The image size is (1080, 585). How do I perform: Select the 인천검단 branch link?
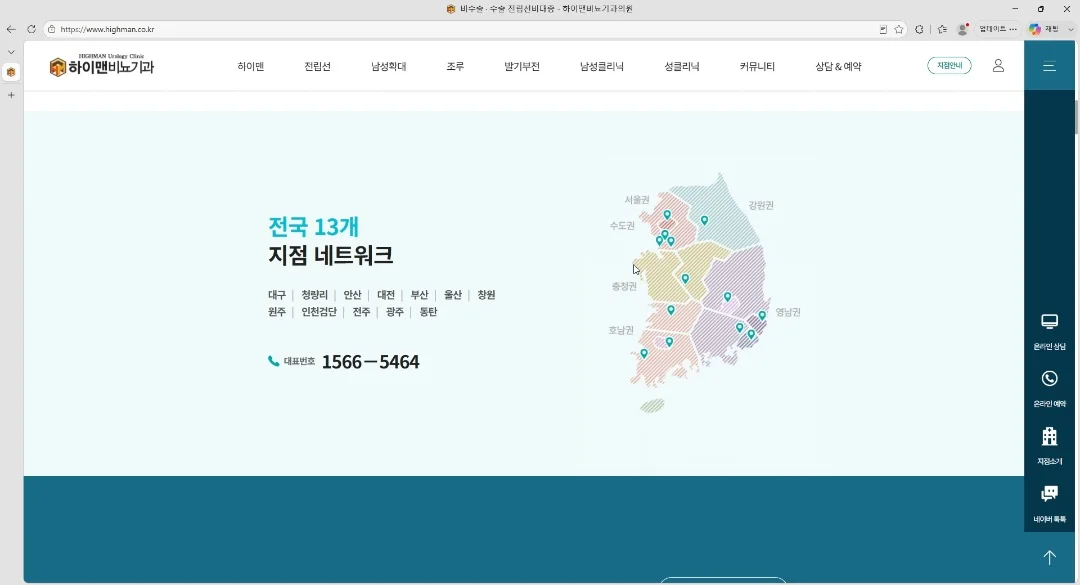click(x=319, y=312)
